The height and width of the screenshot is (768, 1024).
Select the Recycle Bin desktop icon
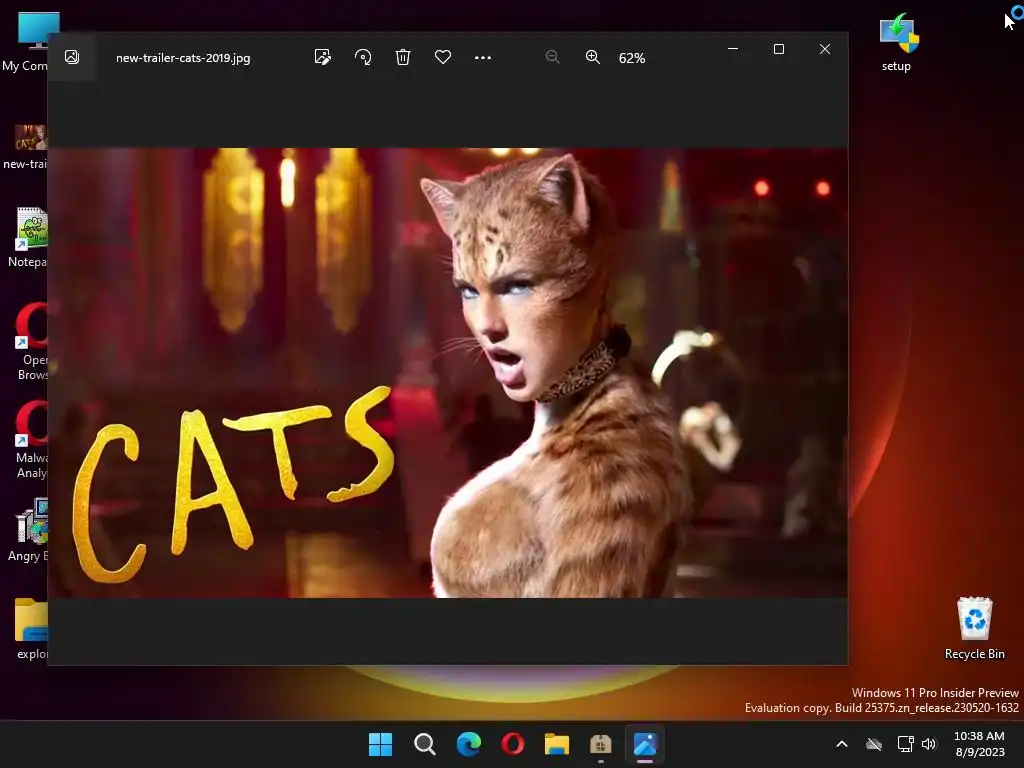coord(974,628)
